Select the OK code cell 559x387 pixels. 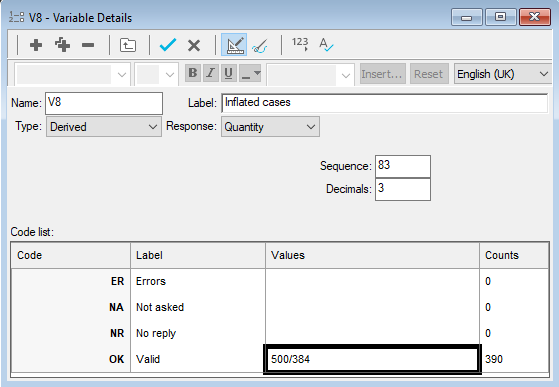(x=71, y=359)
